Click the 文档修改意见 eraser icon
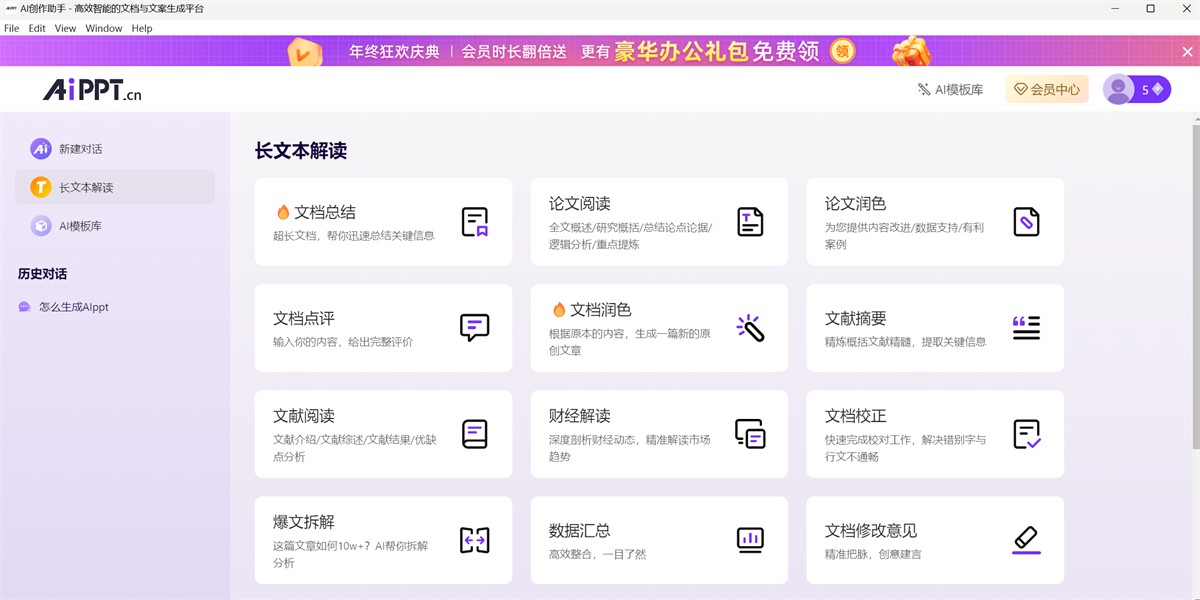The width and height of the screenshot is (1200, 600). pos(1026,540)
